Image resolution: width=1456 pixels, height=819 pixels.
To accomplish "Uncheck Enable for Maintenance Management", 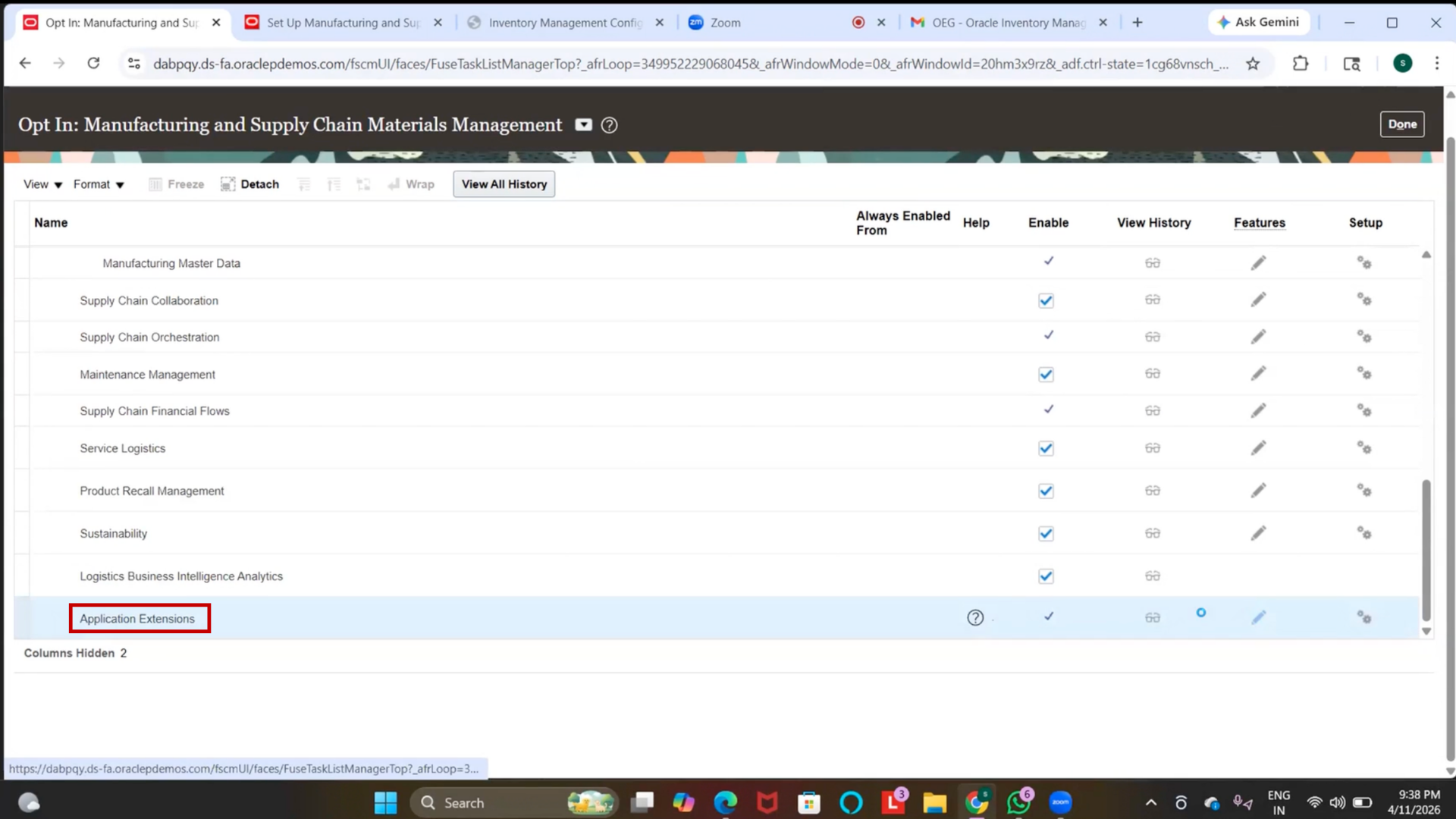I will pos(1046,375).
